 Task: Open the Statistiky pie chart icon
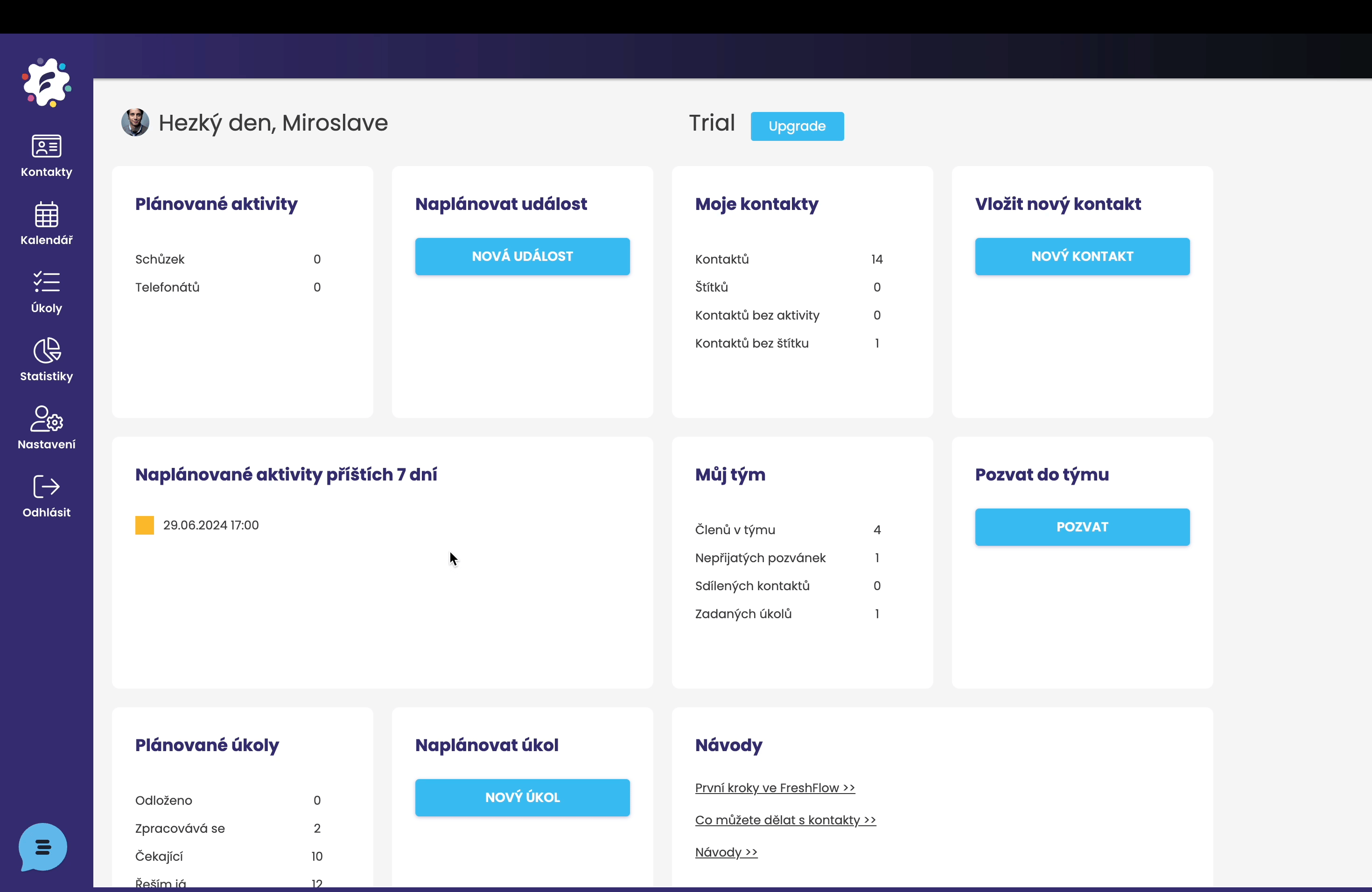(46, 350)
